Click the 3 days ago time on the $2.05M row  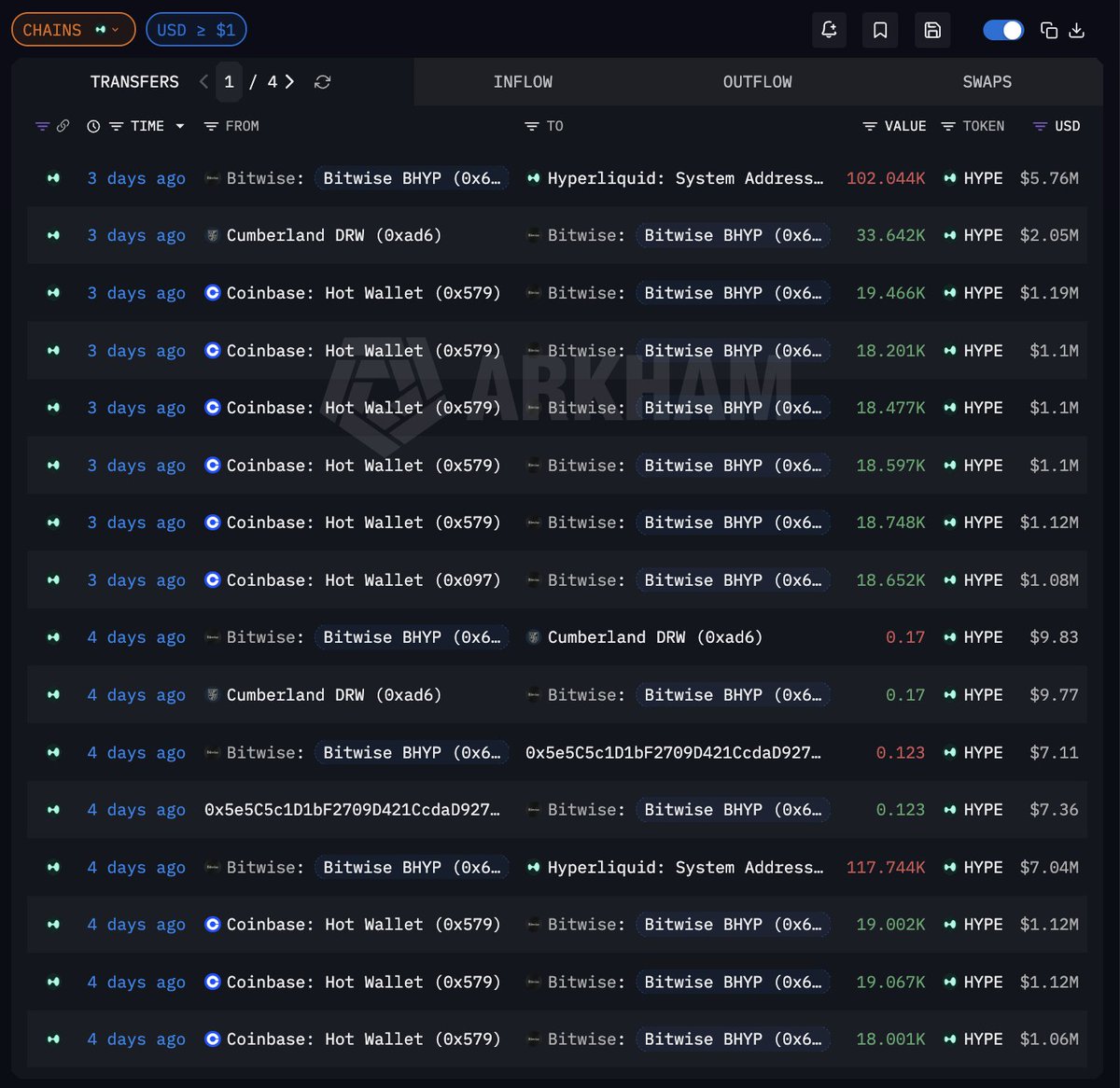[136, 235]
